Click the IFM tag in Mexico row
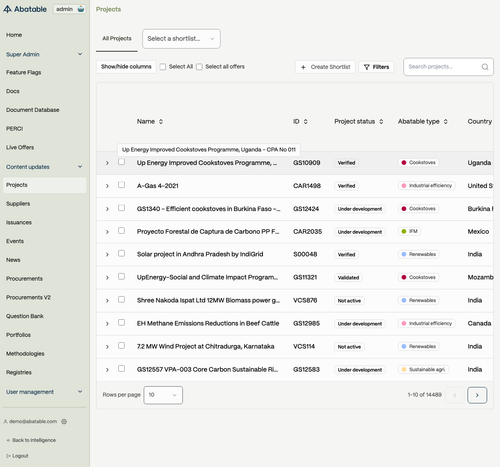 point(410,231)
